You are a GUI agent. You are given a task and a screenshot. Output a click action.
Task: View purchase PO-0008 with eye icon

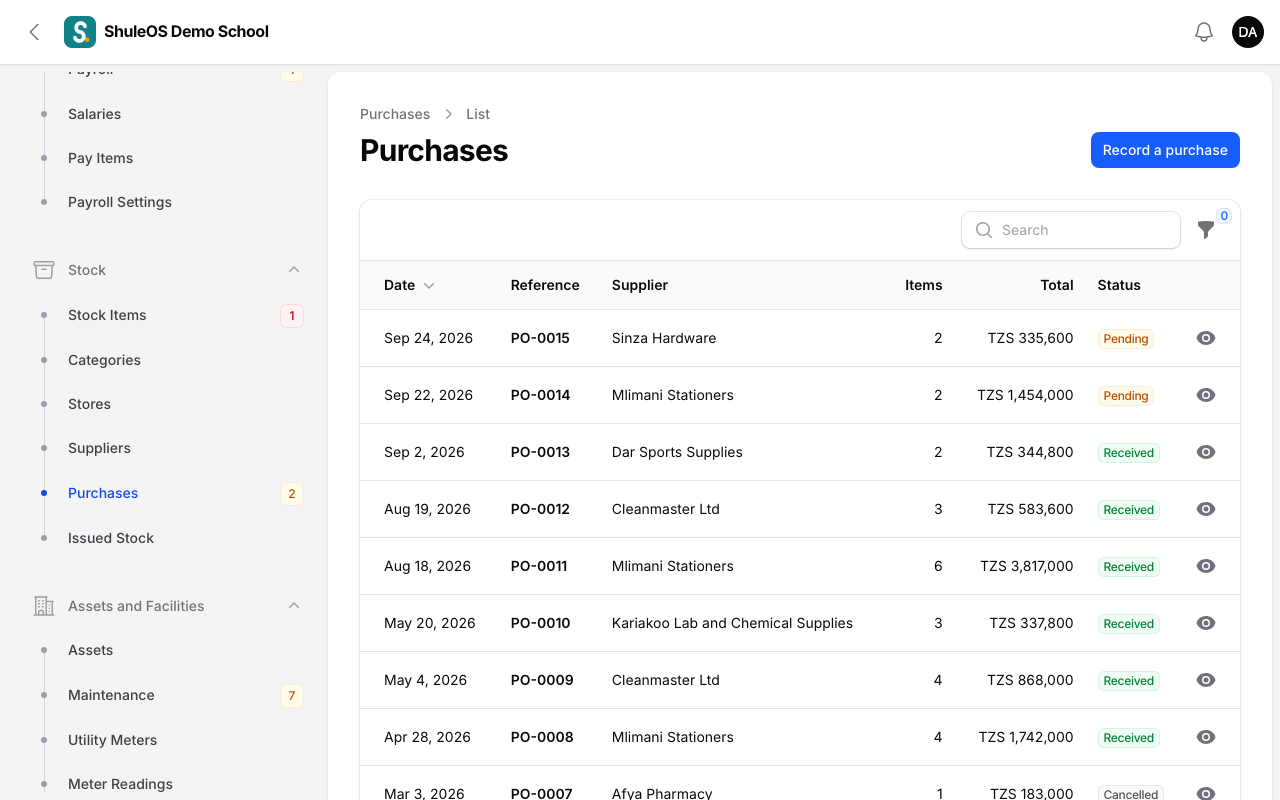(1206, 737)
